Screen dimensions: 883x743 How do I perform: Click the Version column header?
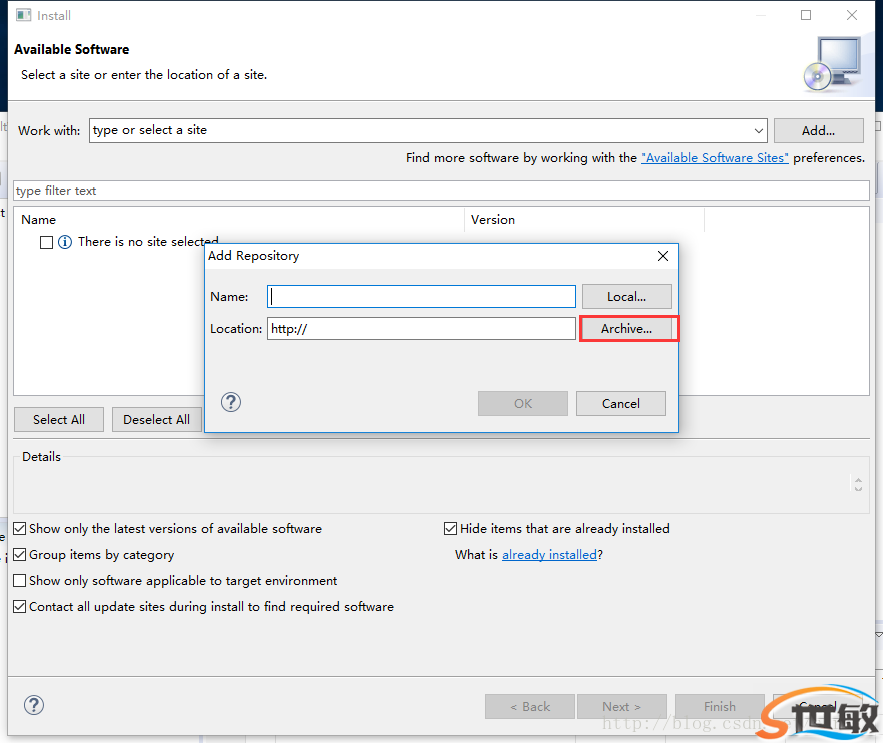tap(585, 220)
